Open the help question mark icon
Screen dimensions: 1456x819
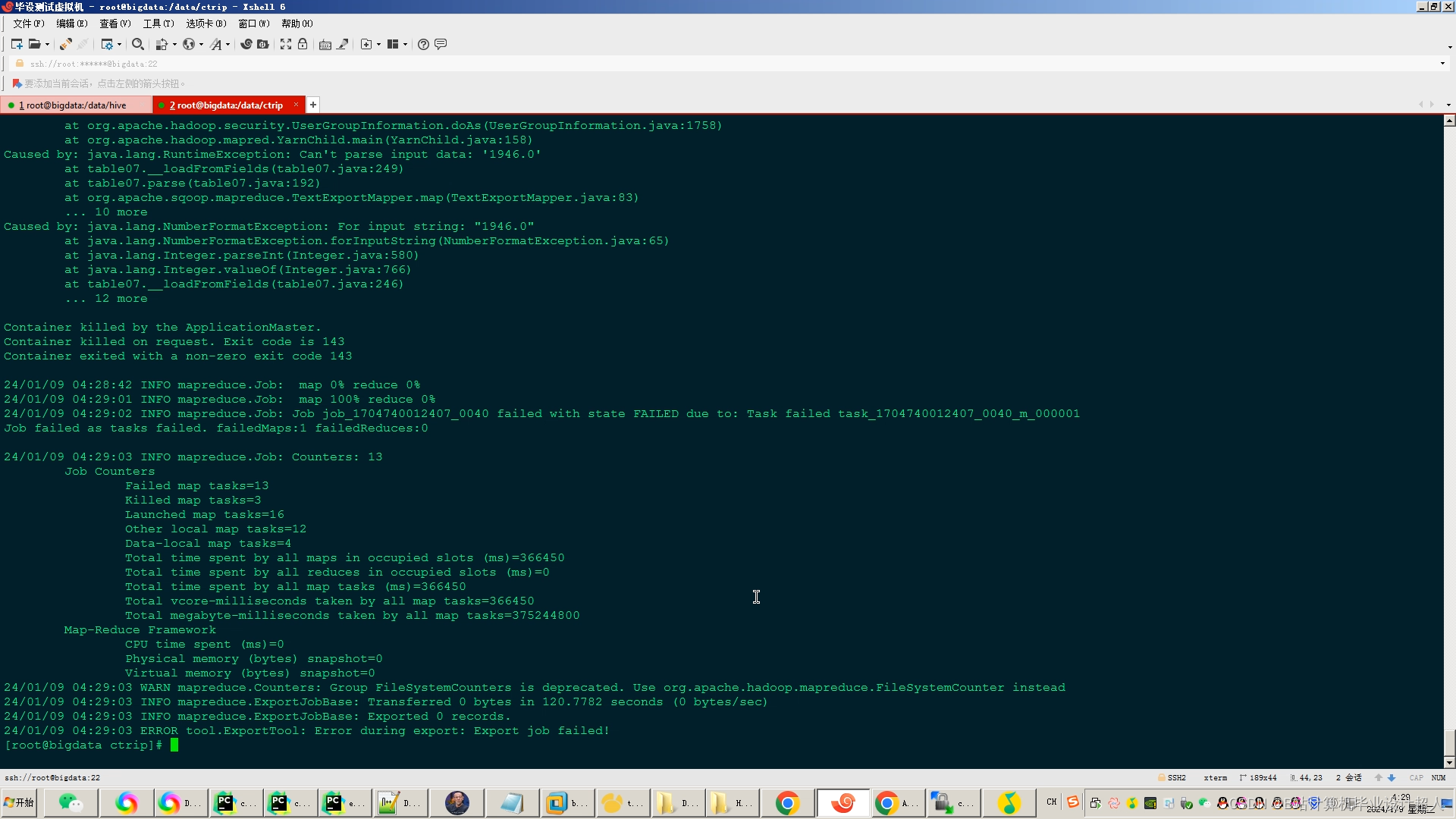pyautogui.click(x=423, y=44)
